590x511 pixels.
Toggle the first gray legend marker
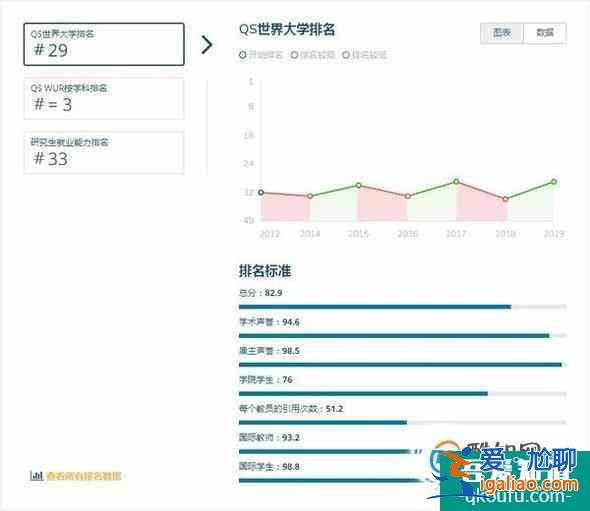(x=243, y=55)
